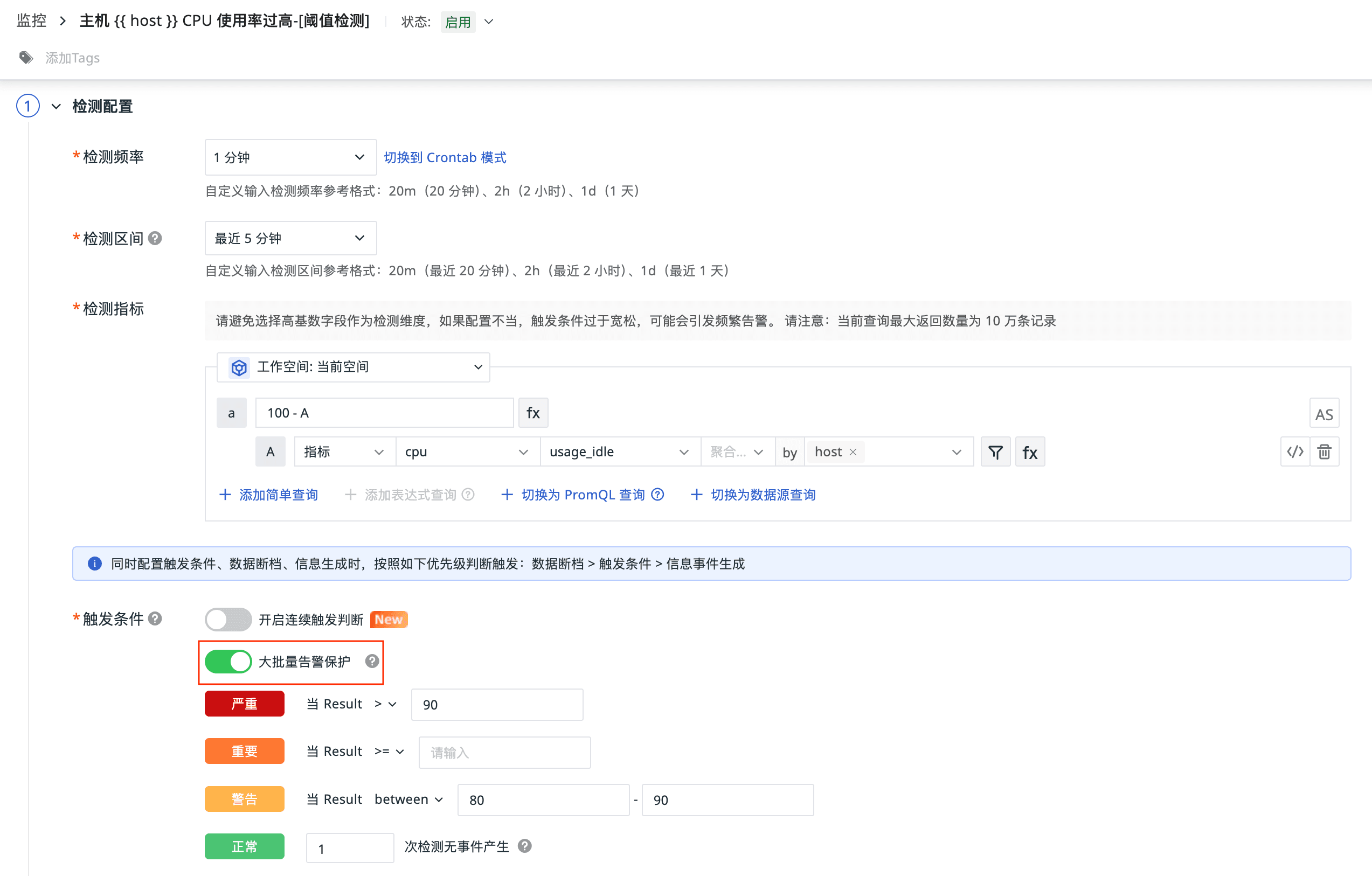Image resolution: width=1372 pixels, height=876 pixels.
Task: Click the 重要 threshold input field
Action: coord(504,752)
